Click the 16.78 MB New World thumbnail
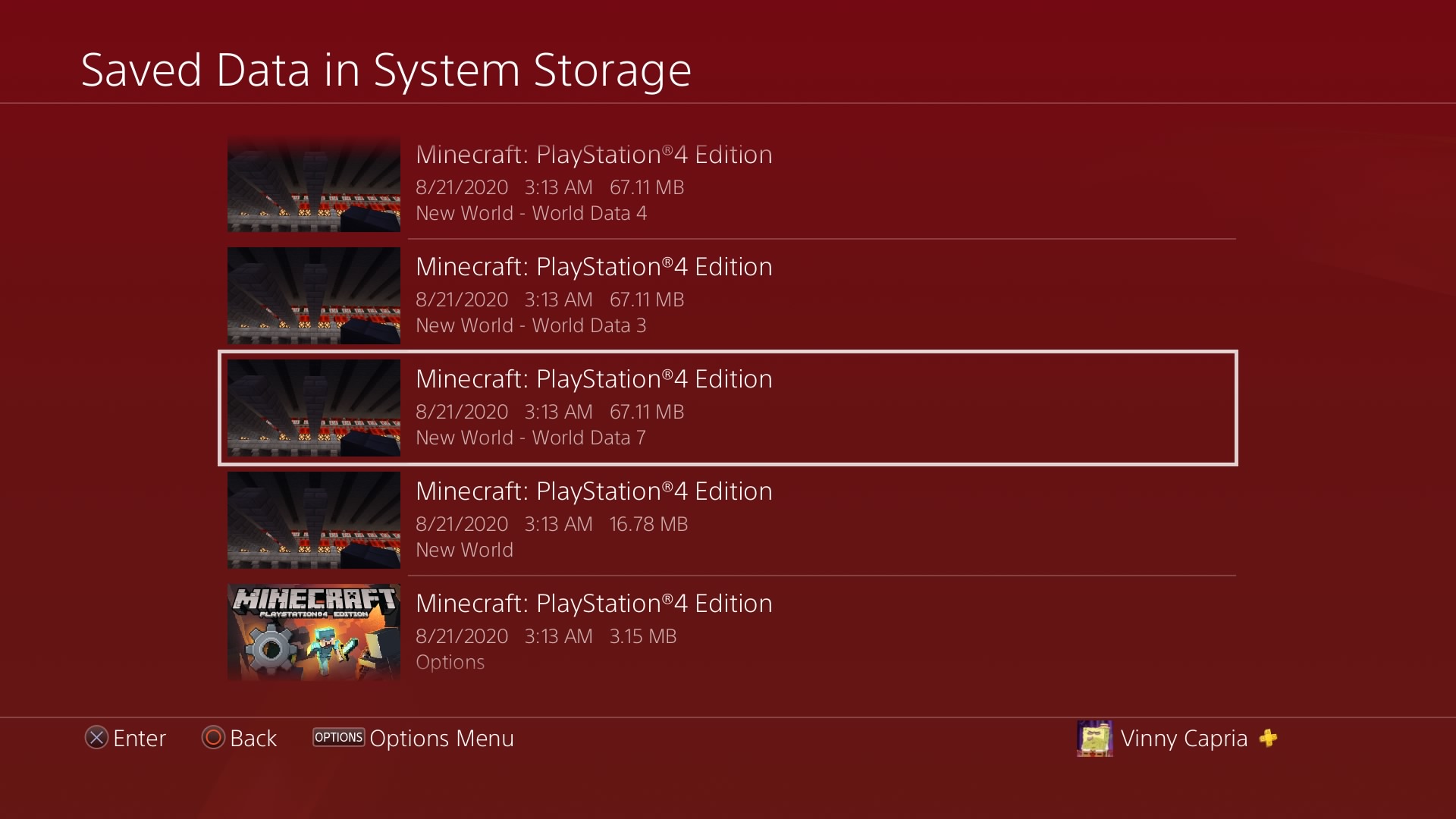 (314, 520)
